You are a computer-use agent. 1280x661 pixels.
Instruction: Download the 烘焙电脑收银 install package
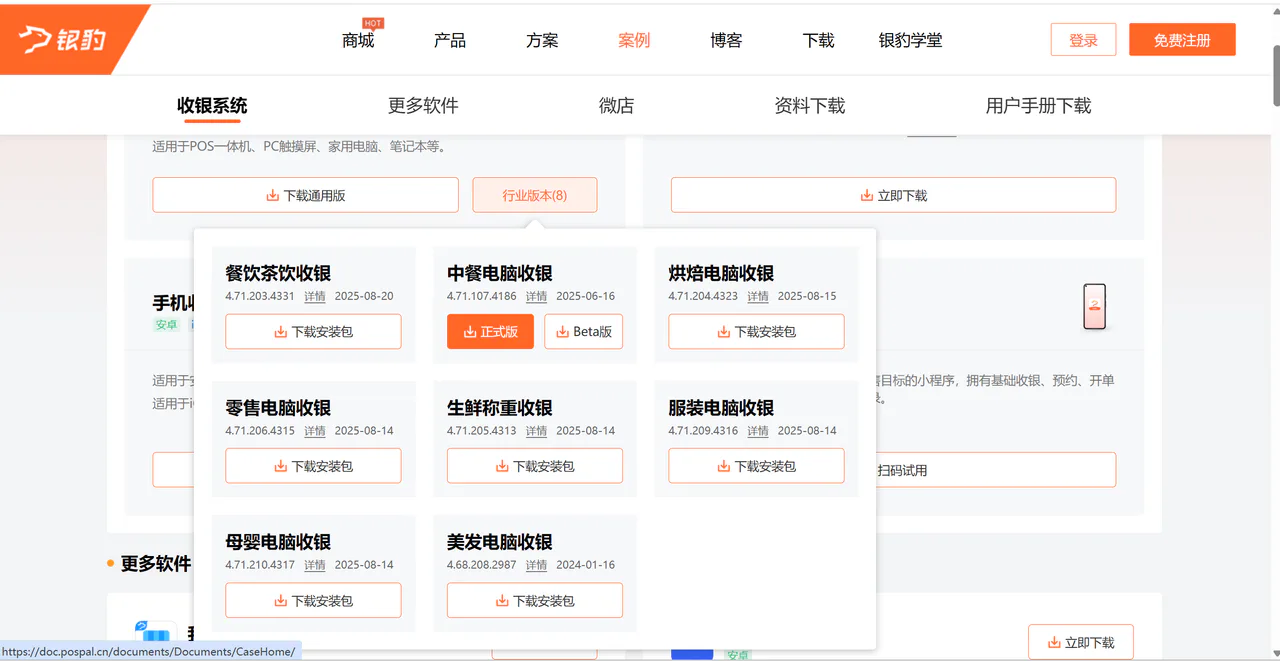756,331
